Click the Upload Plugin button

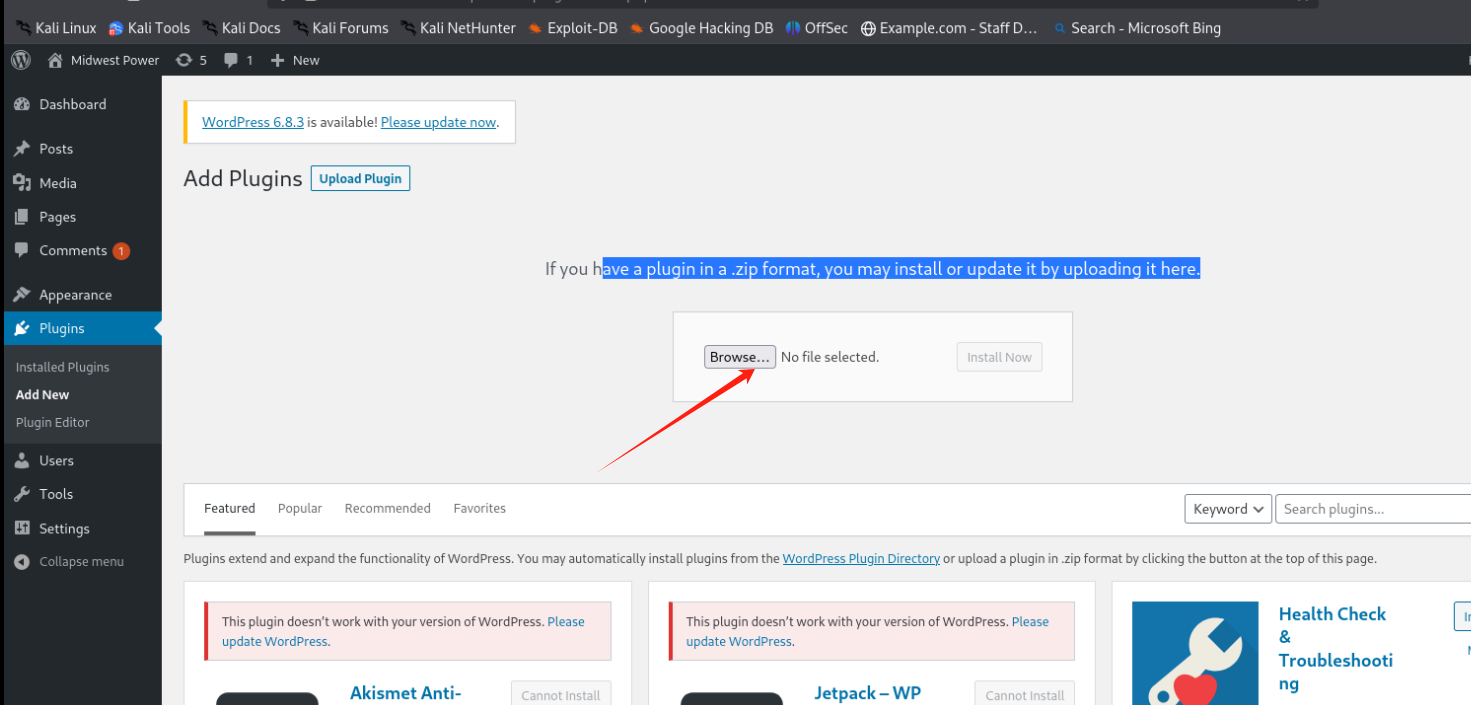360,178
